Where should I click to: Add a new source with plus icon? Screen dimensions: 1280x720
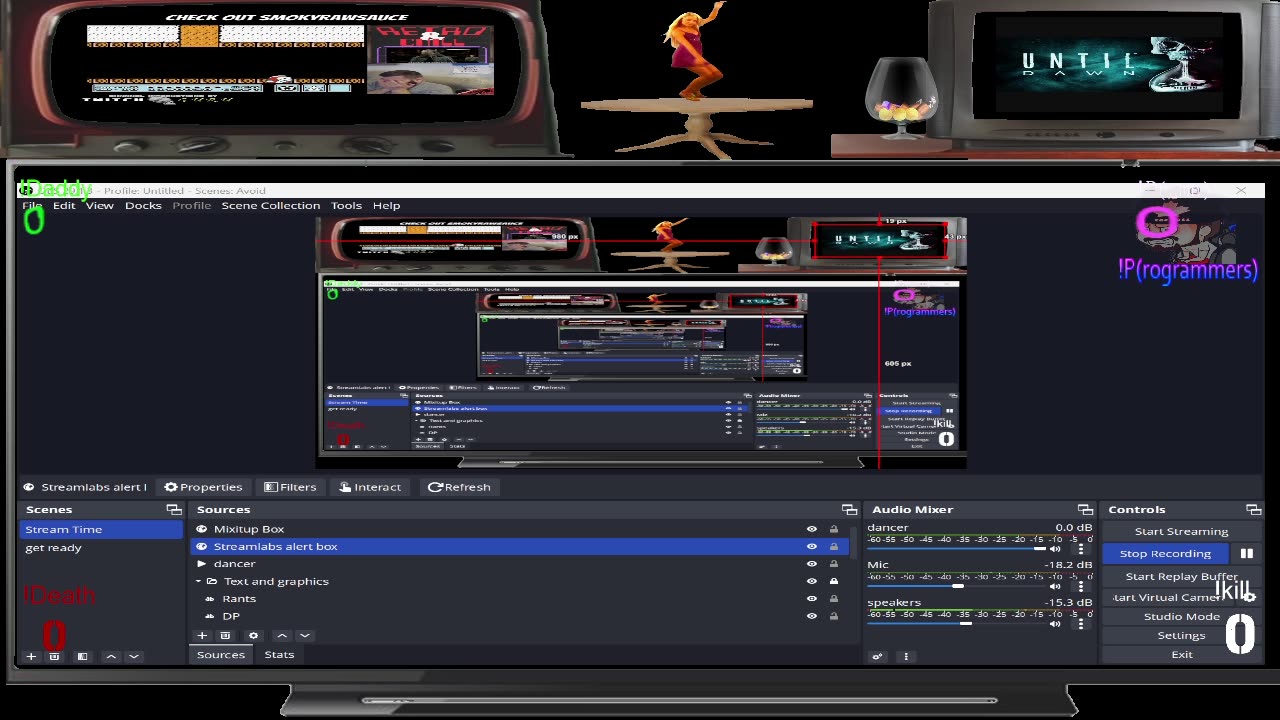pyautogui.click(x=202, y=635)
